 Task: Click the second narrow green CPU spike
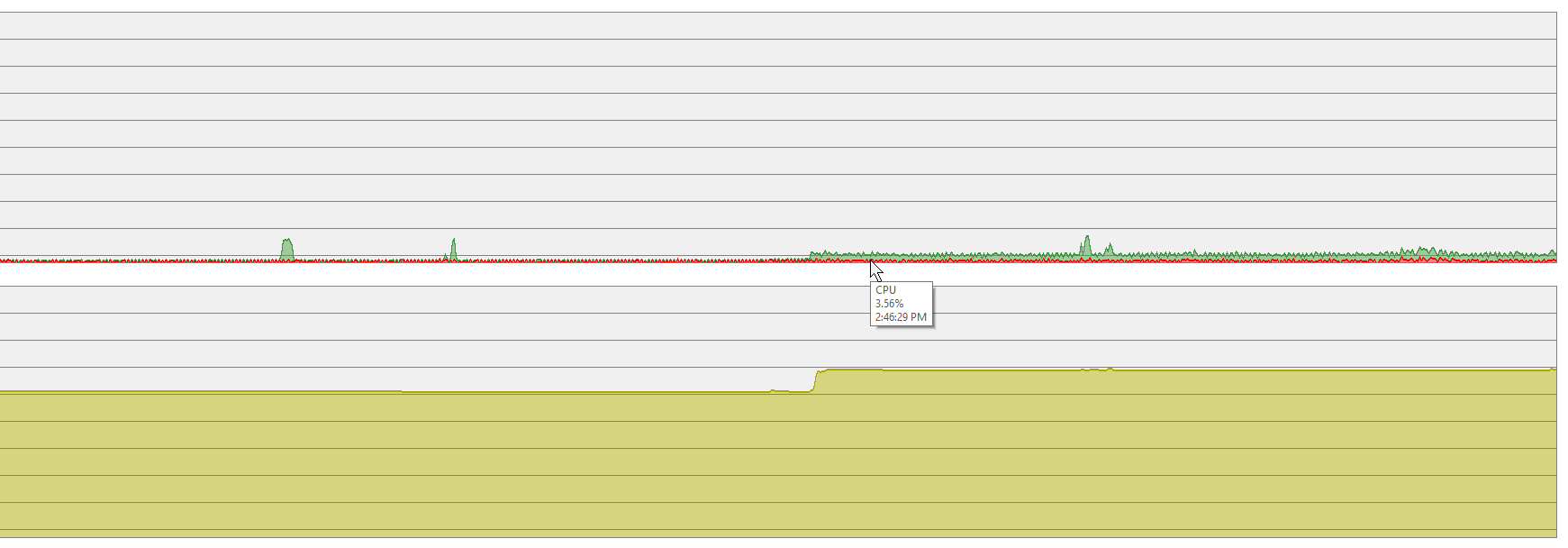(x=453, y=250)
